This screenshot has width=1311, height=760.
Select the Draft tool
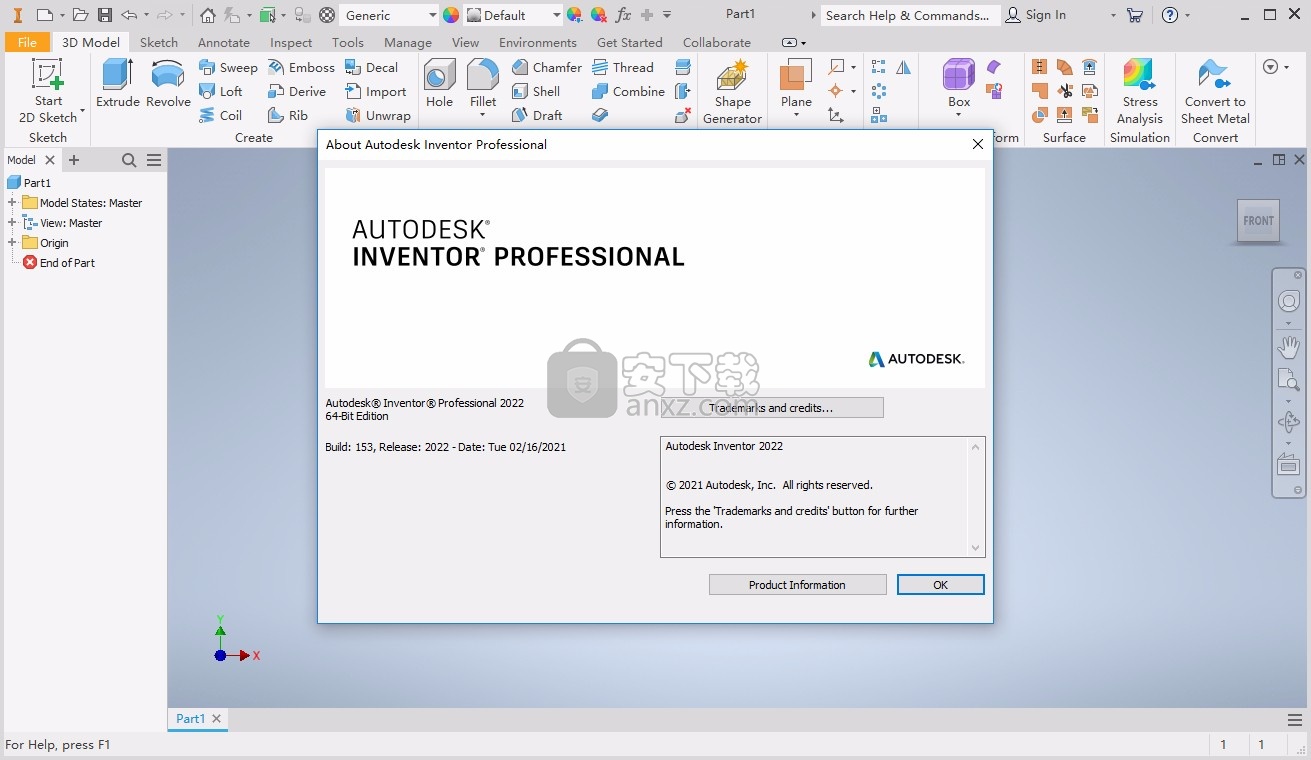[x=537, y=115]
